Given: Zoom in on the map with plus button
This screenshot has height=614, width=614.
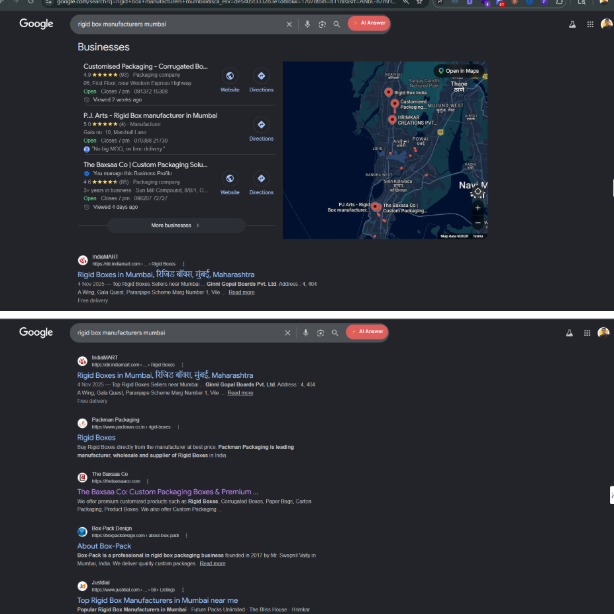Looking at the screenshot, I should click(478, 208).
